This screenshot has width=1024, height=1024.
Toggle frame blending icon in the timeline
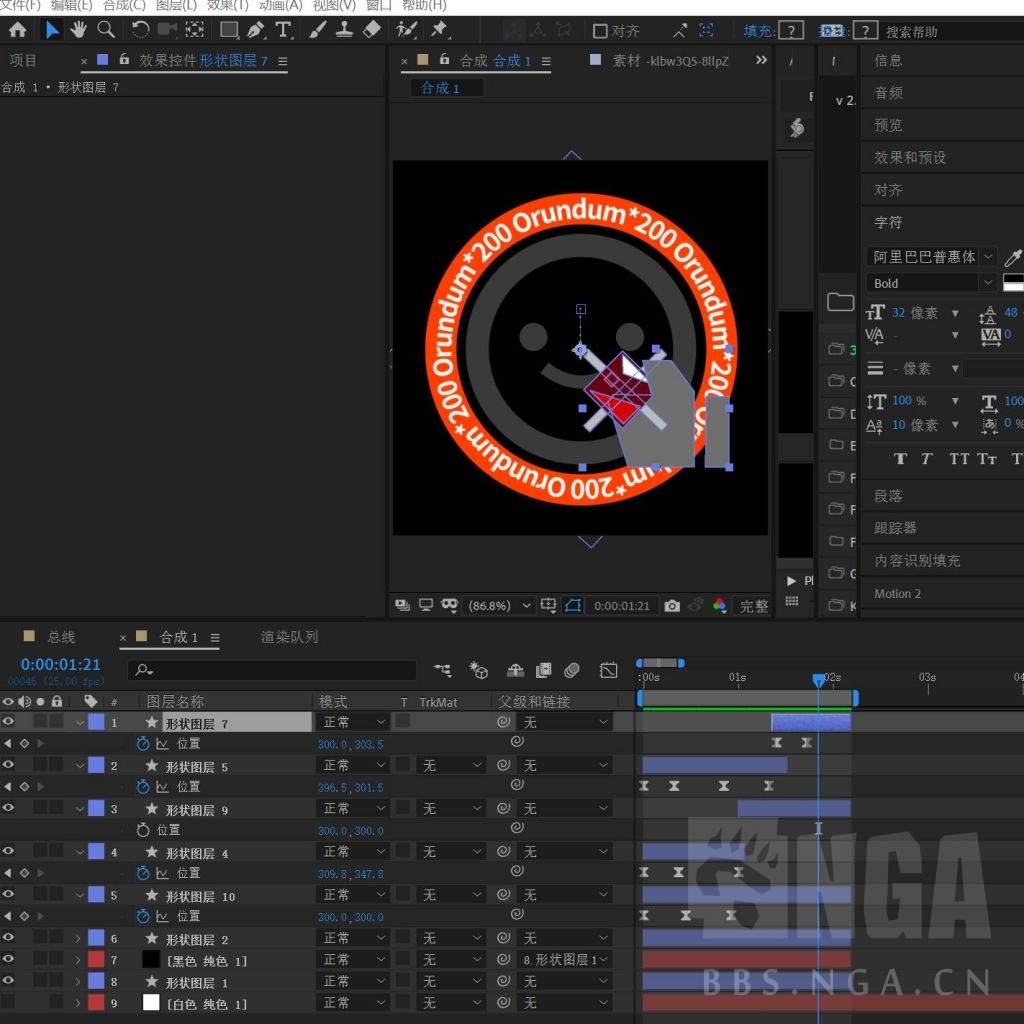[543, 670]
